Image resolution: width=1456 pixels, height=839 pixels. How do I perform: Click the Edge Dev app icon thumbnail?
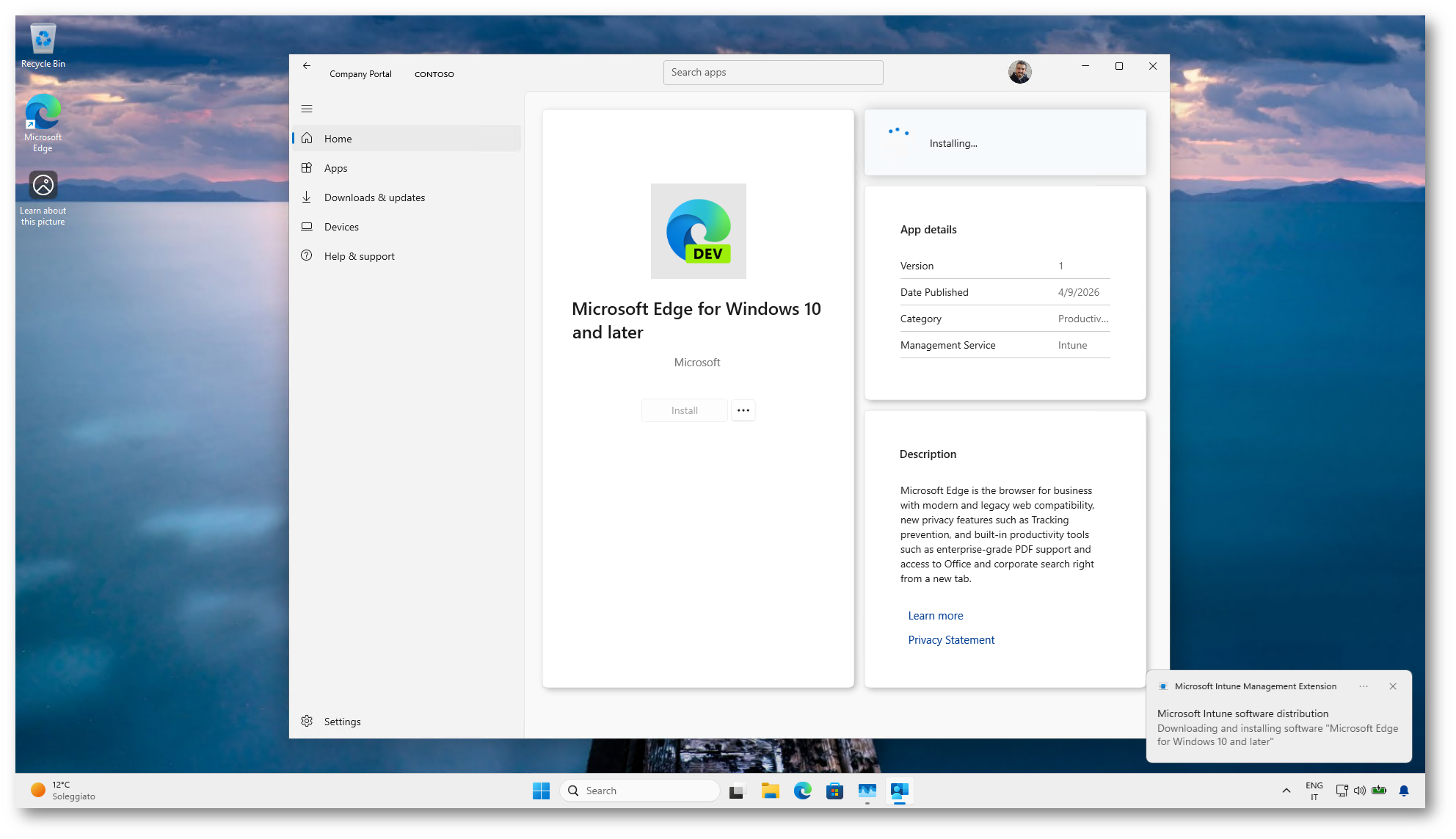[698, 231]
